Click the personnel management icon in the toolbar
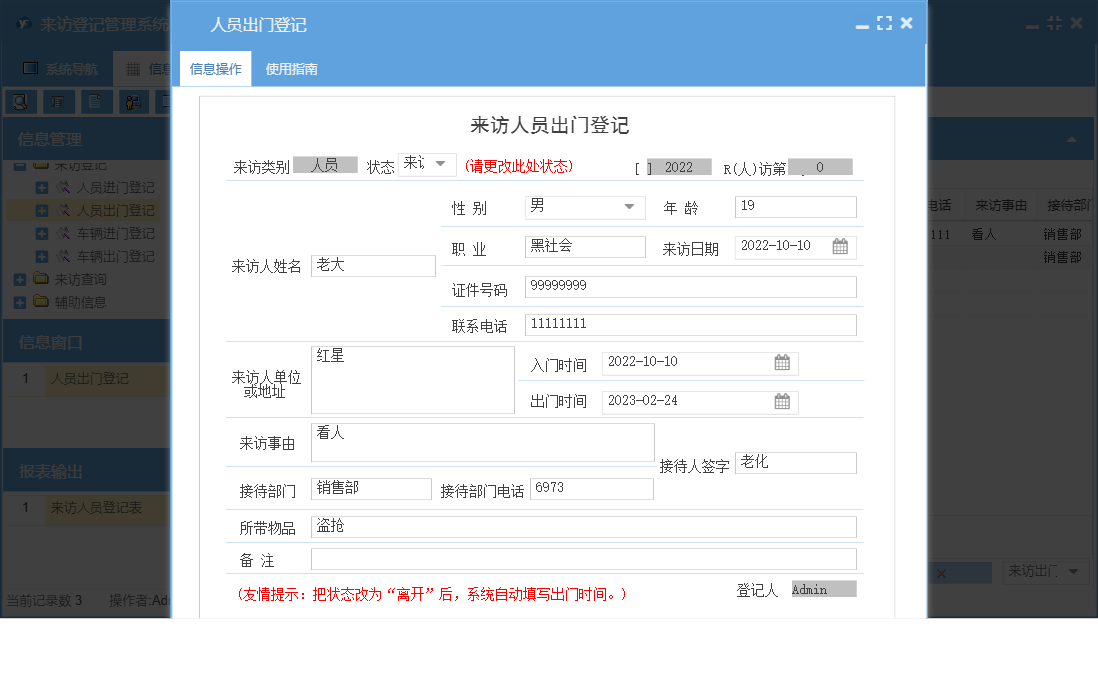Screen dimensions: 1098x685 pyautogui.click(x=132, y=101)
